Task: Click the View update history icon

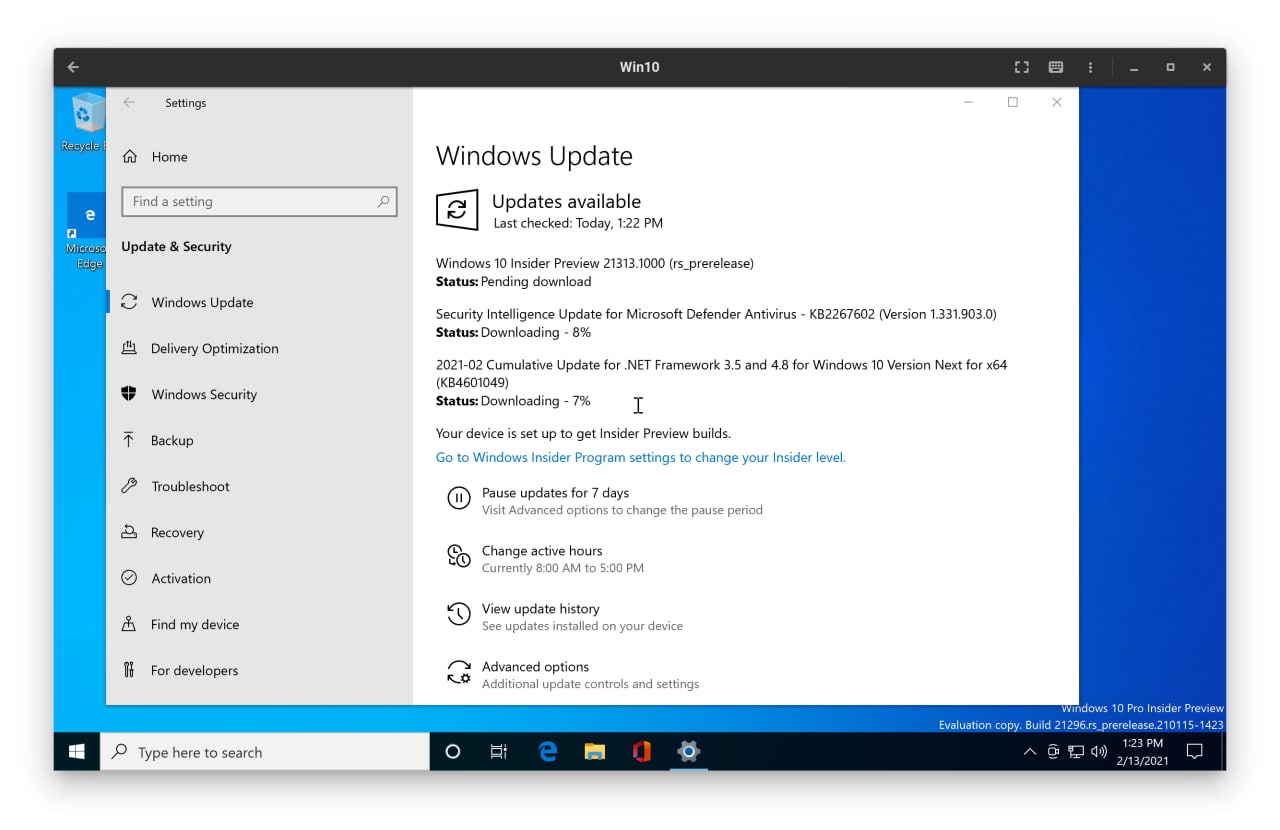Action: click(459, 614)
